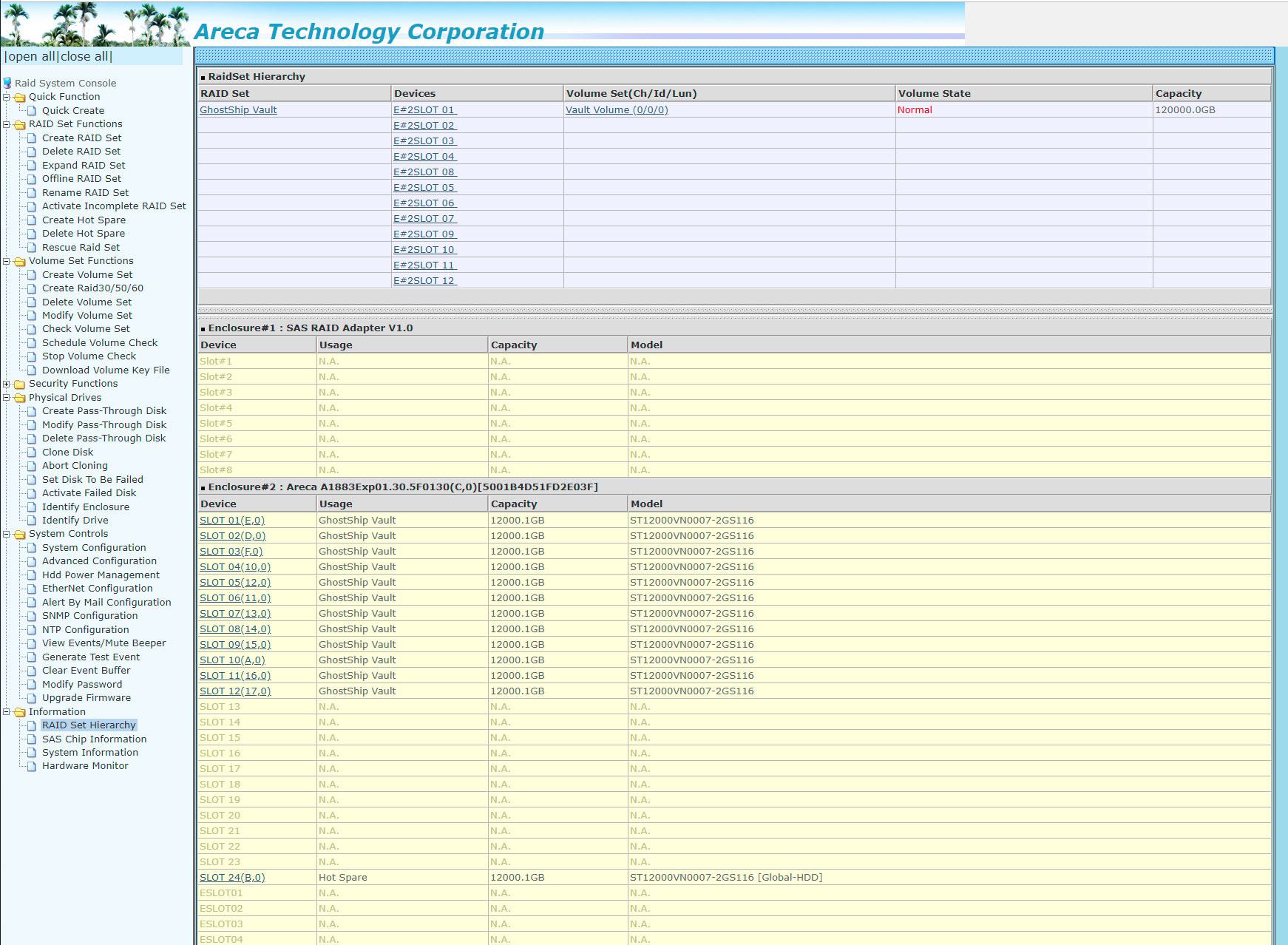Click the Normal volume state text
Image resolution: width=1288 pixels, height=945 pixels.
[915, 110]
